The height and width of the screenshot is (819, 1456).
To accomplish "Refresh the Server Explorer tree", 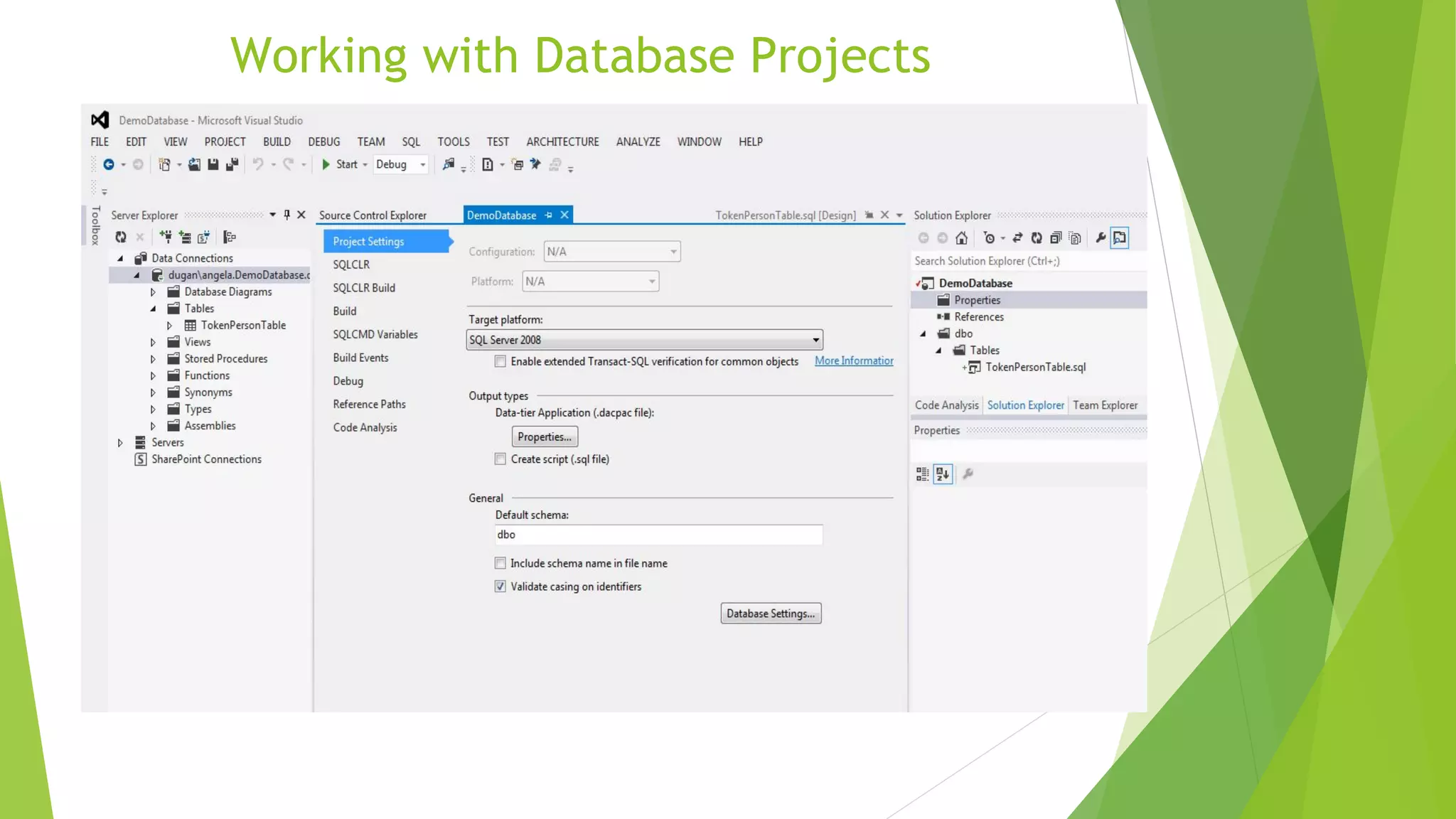I will [x=121, y=237].
